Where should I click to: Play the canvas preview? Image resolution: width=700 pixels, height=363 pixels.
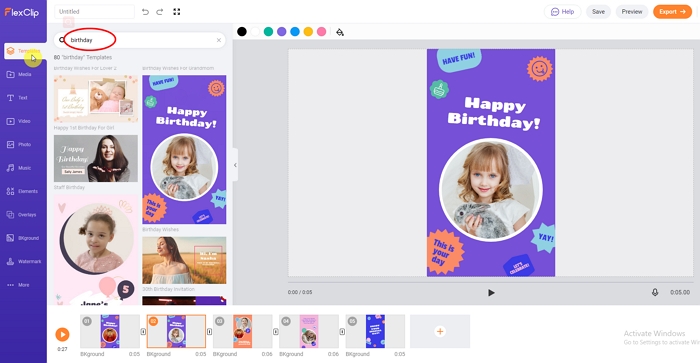point(491,293)
